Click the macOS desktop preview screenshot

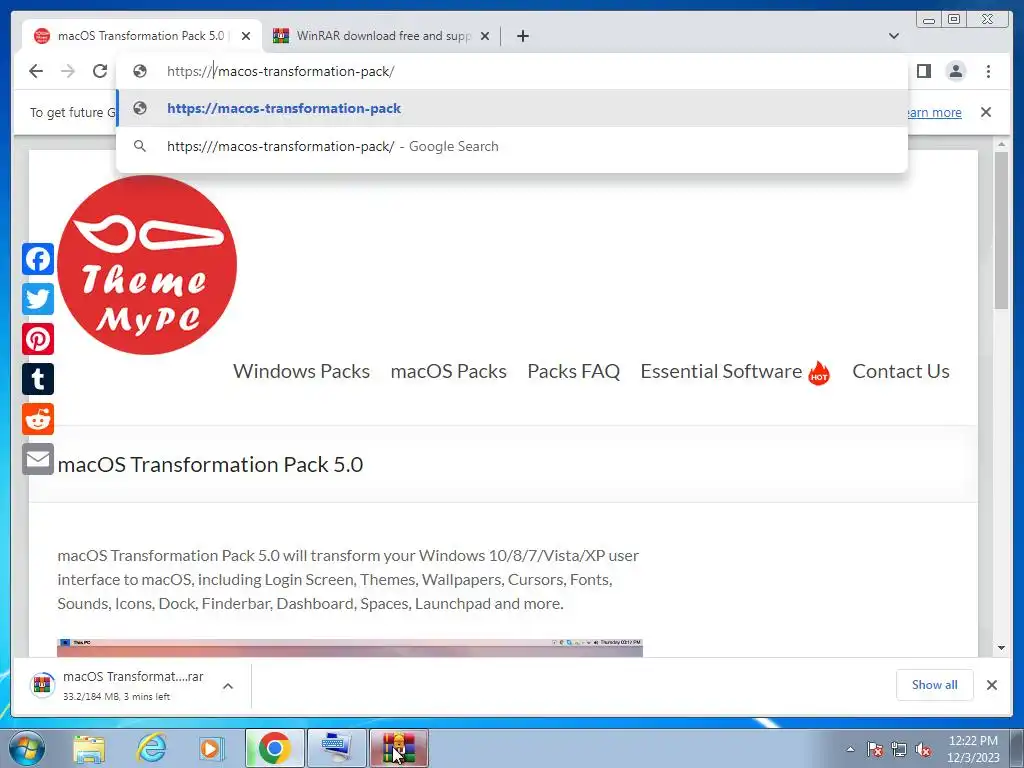[350, 648]
